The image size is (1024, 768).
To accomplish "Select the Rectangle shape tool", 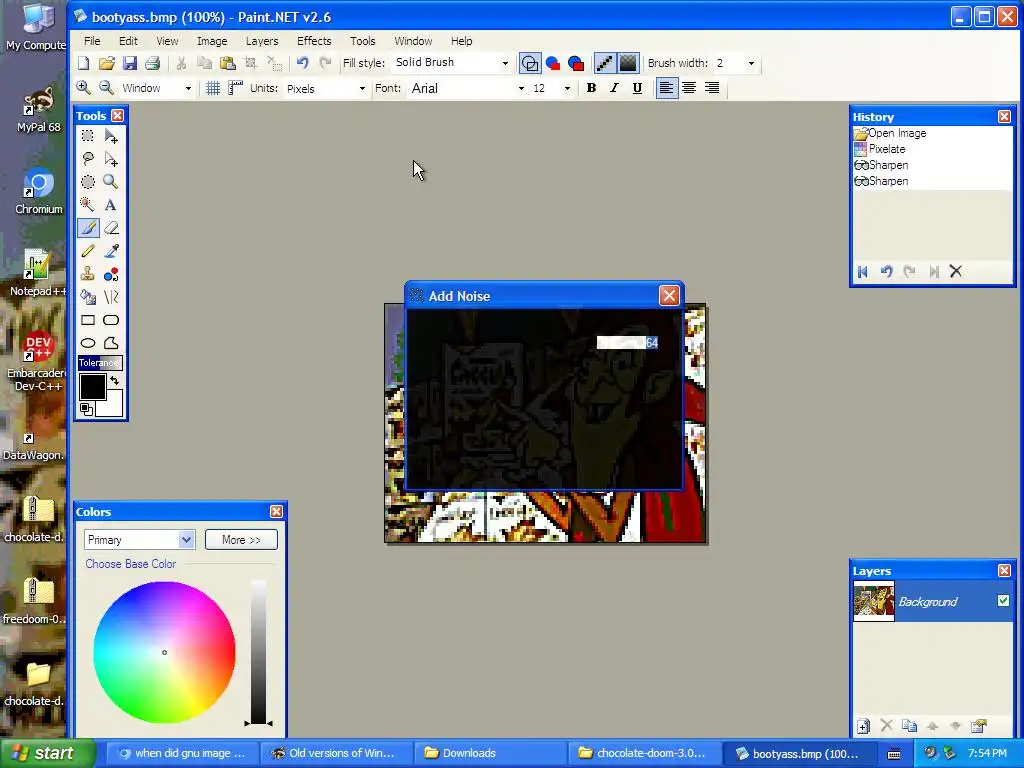I will 88,320.
